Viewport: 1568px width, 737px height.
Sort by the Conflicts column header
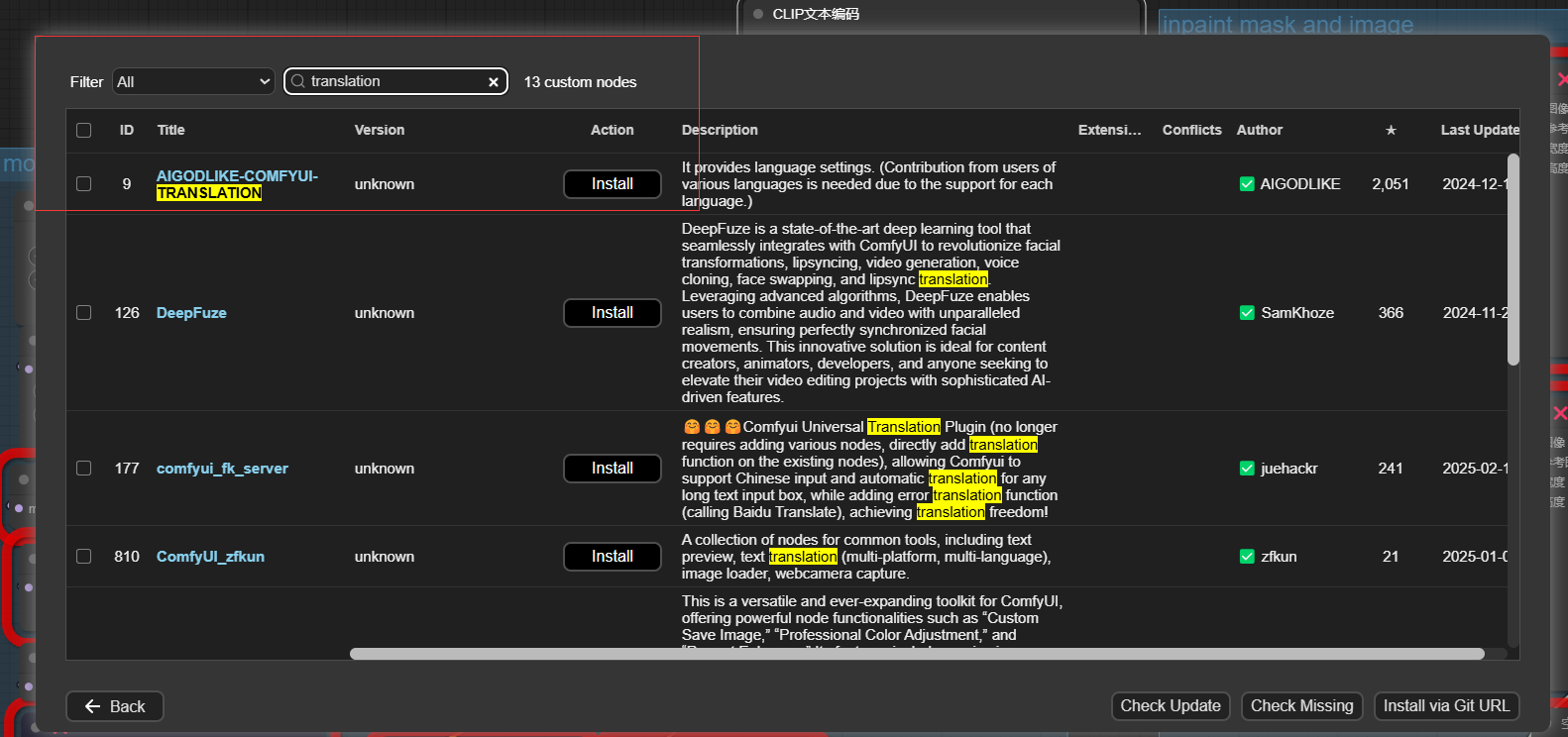point(1192,130)
